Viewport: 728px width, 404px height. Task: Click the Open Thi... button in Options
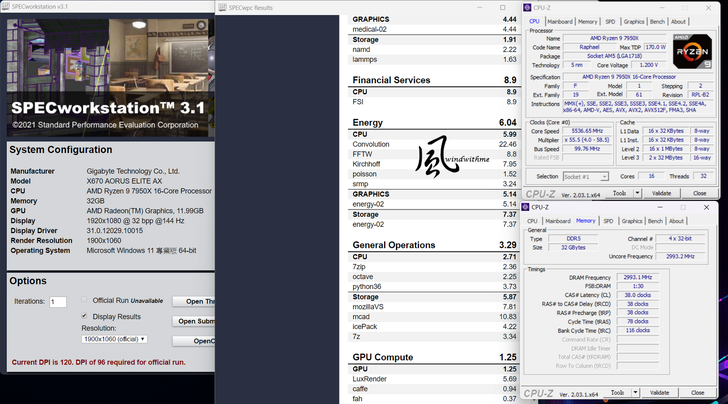[194, 301]
